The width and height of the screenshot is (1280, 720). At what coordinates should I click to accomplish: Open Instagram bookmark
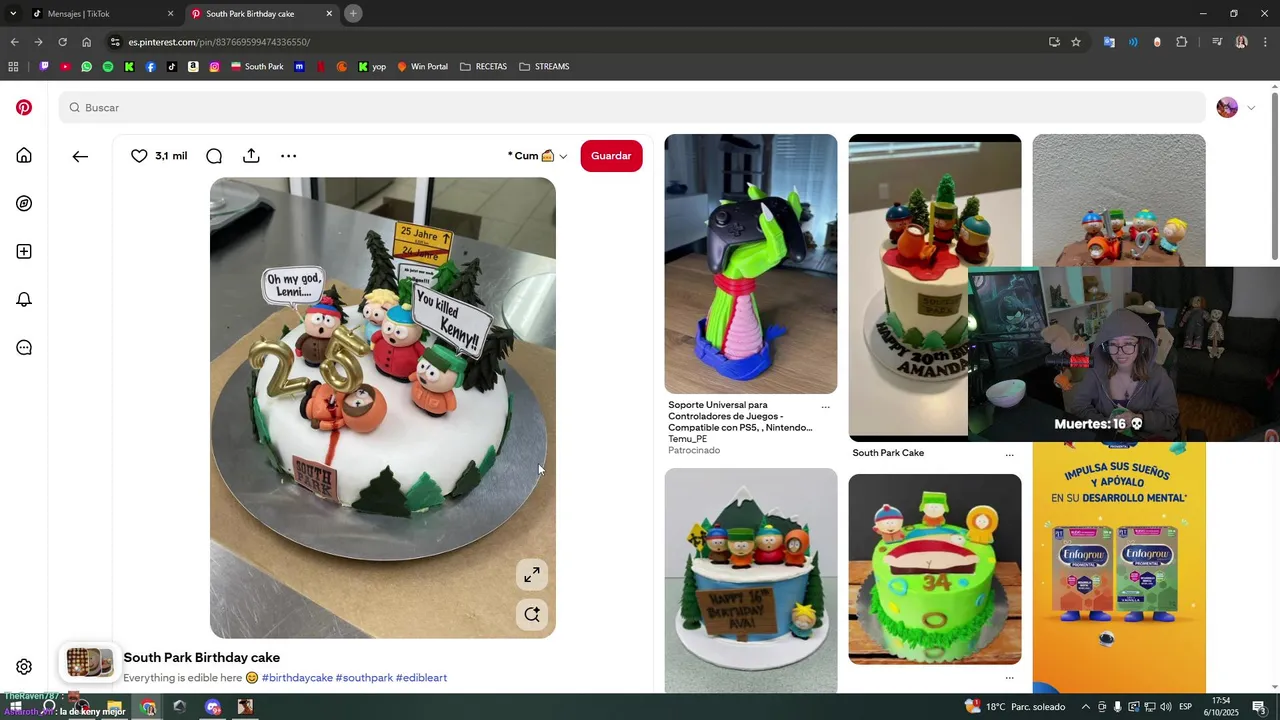(x=214, y=67)
